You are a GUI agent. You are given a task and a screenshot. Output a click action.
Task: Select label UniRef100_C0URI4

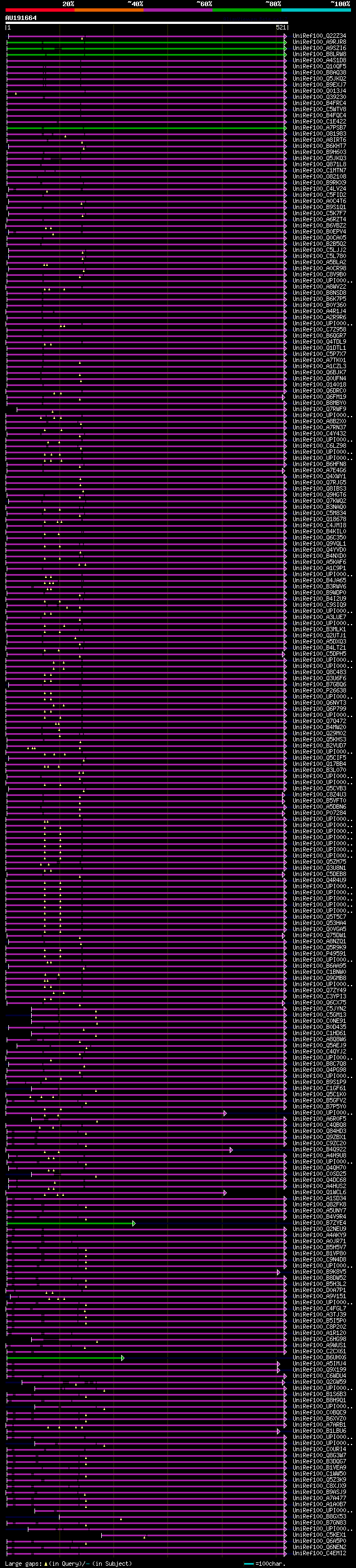point(319,1449)
